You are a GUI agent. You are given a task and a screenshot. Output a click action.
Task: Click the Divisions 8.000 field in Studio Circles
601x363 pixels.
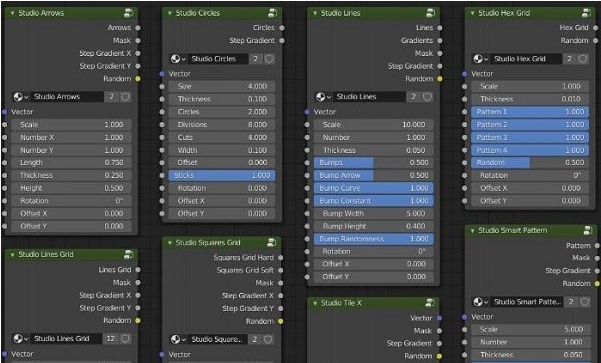222,125
